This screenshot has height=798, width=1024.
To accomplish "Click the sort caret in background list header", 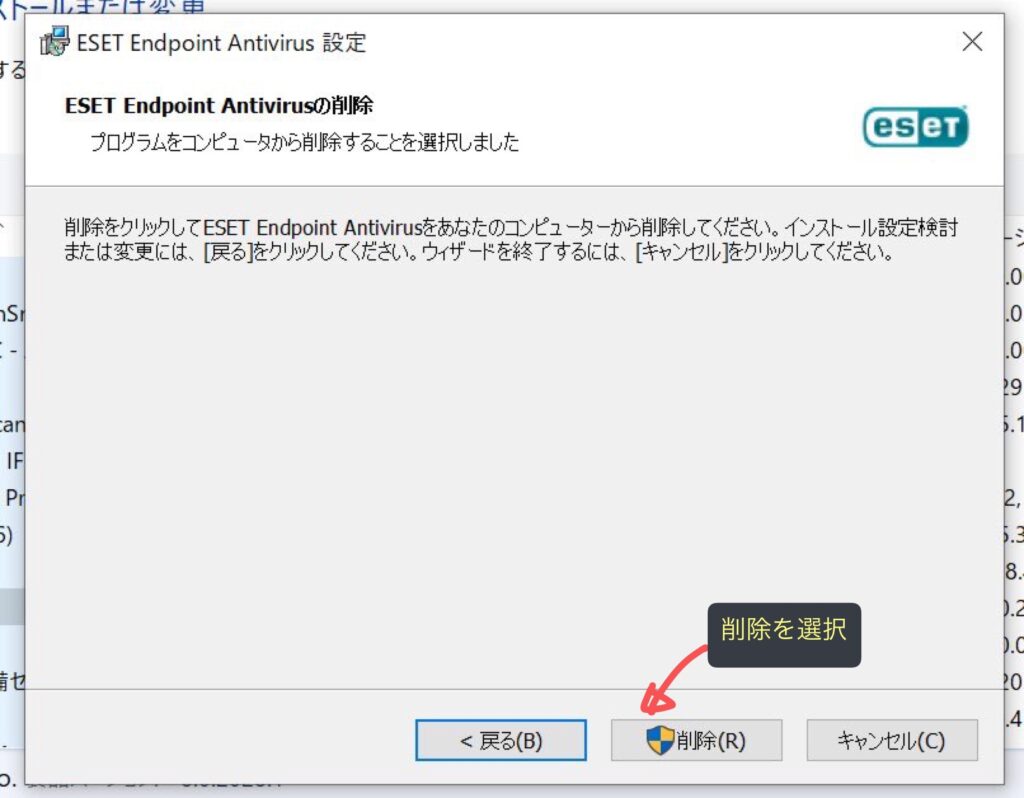I will point(4,229).
